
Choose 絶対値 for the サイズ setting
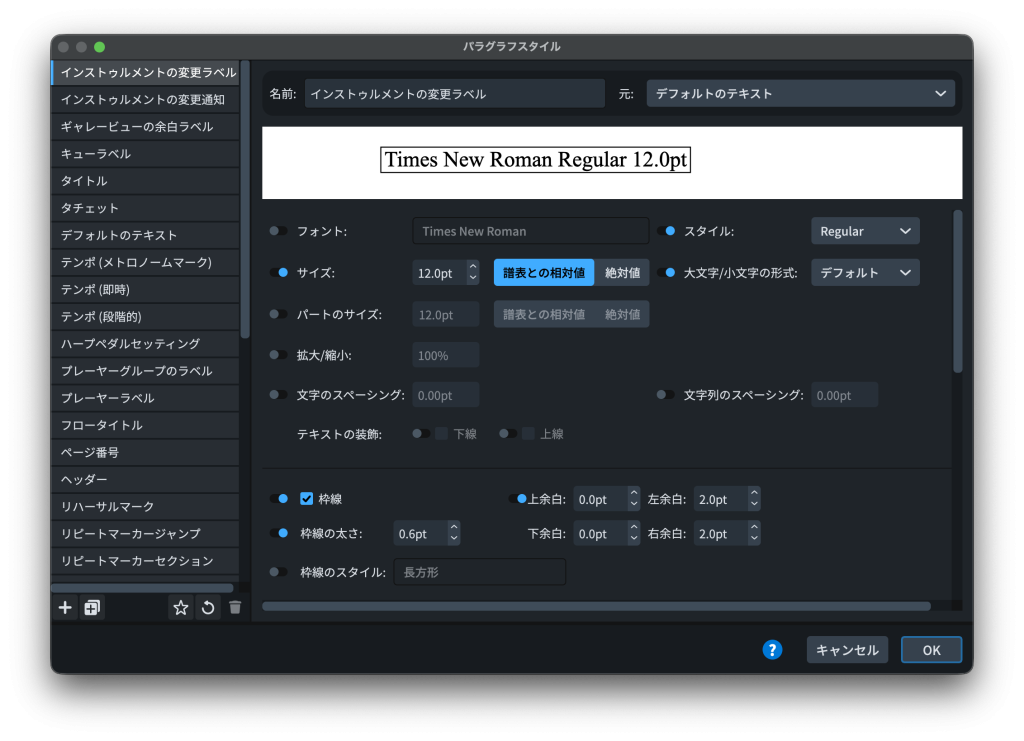point(622,273)
